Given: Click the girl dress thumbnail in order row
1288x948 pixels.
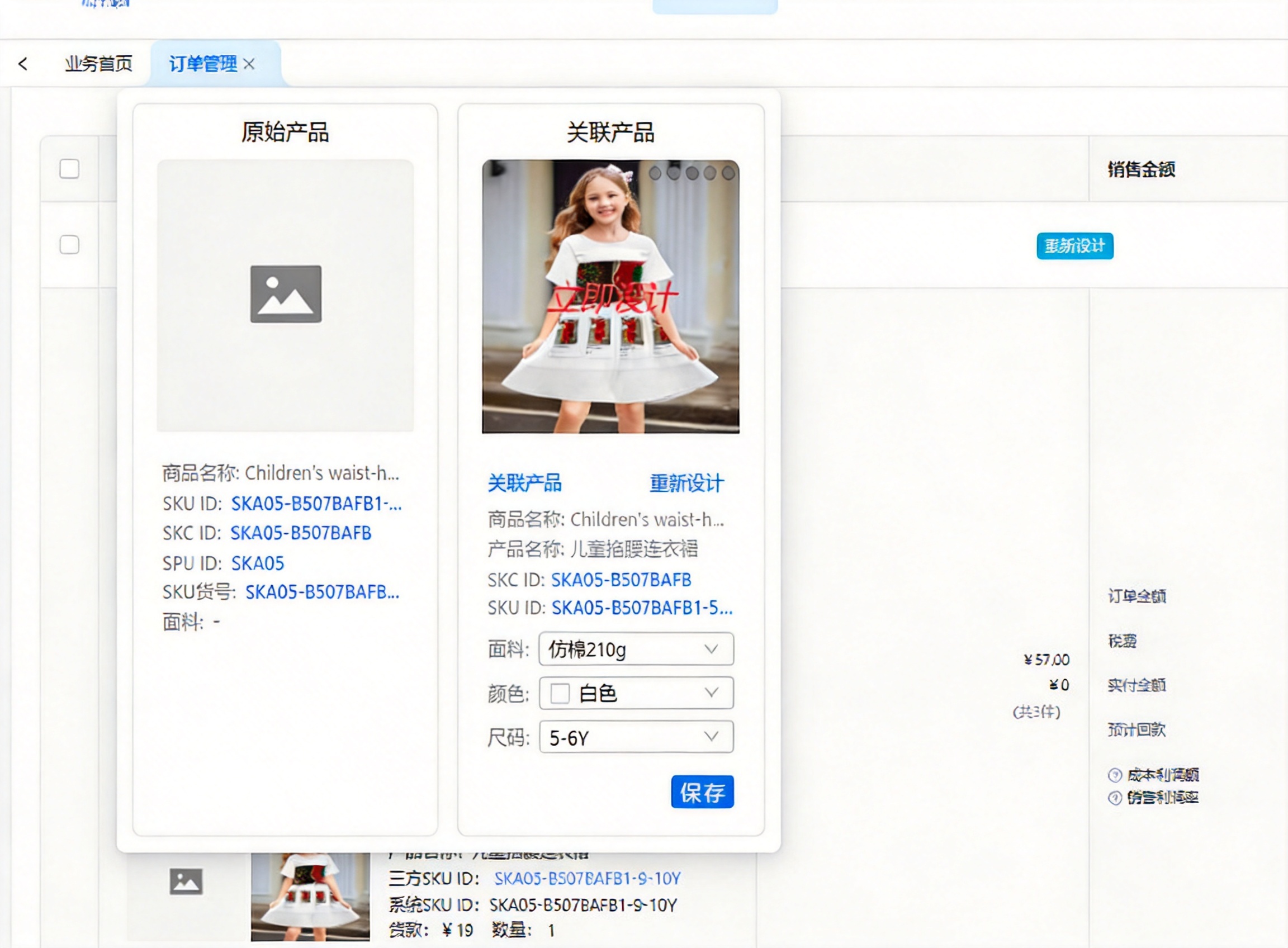Looking at the screenshot, I should coord(310,897).
